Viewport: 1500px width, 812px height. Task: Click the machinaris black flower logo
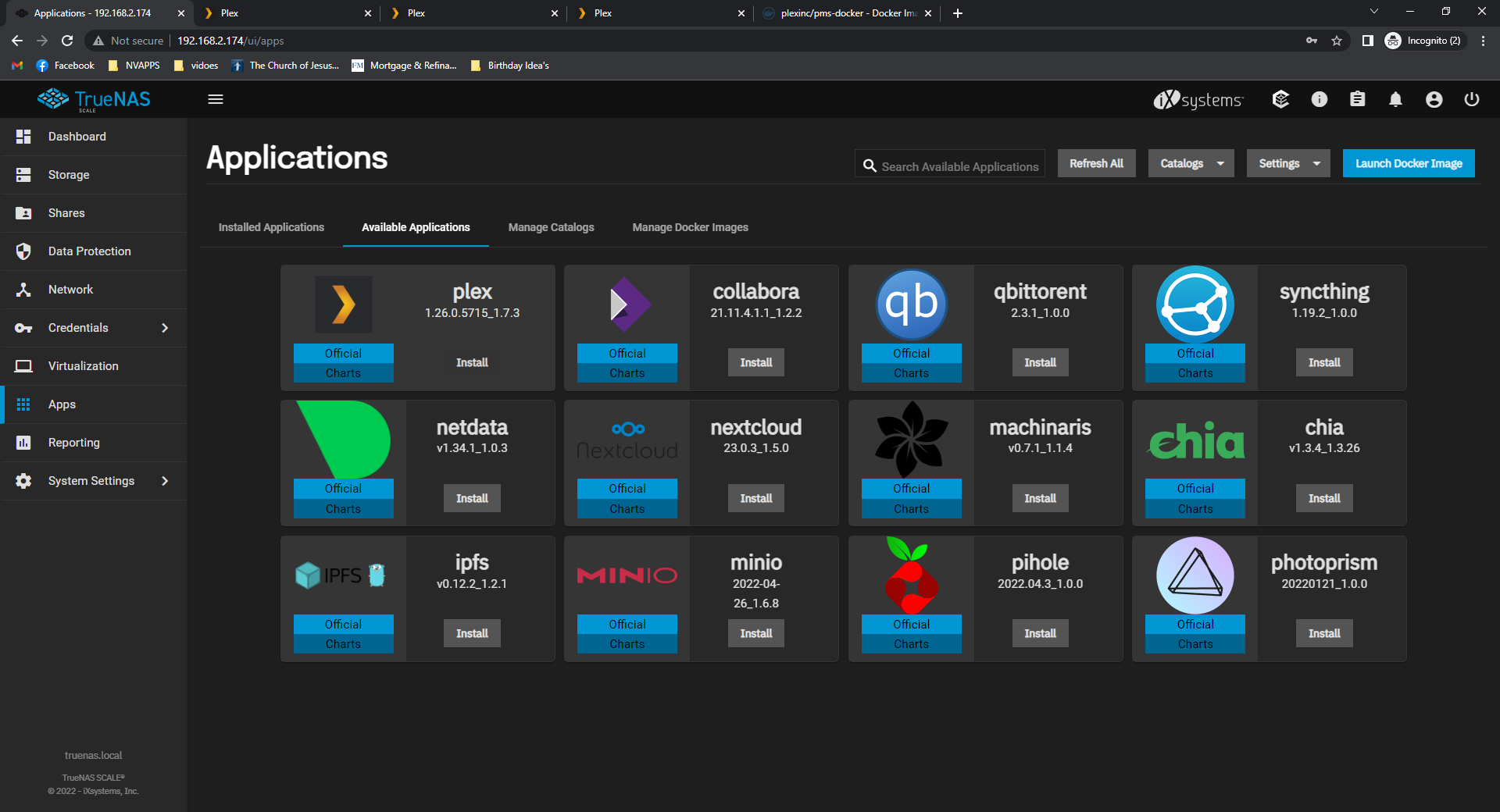click(x=911, y=440)
